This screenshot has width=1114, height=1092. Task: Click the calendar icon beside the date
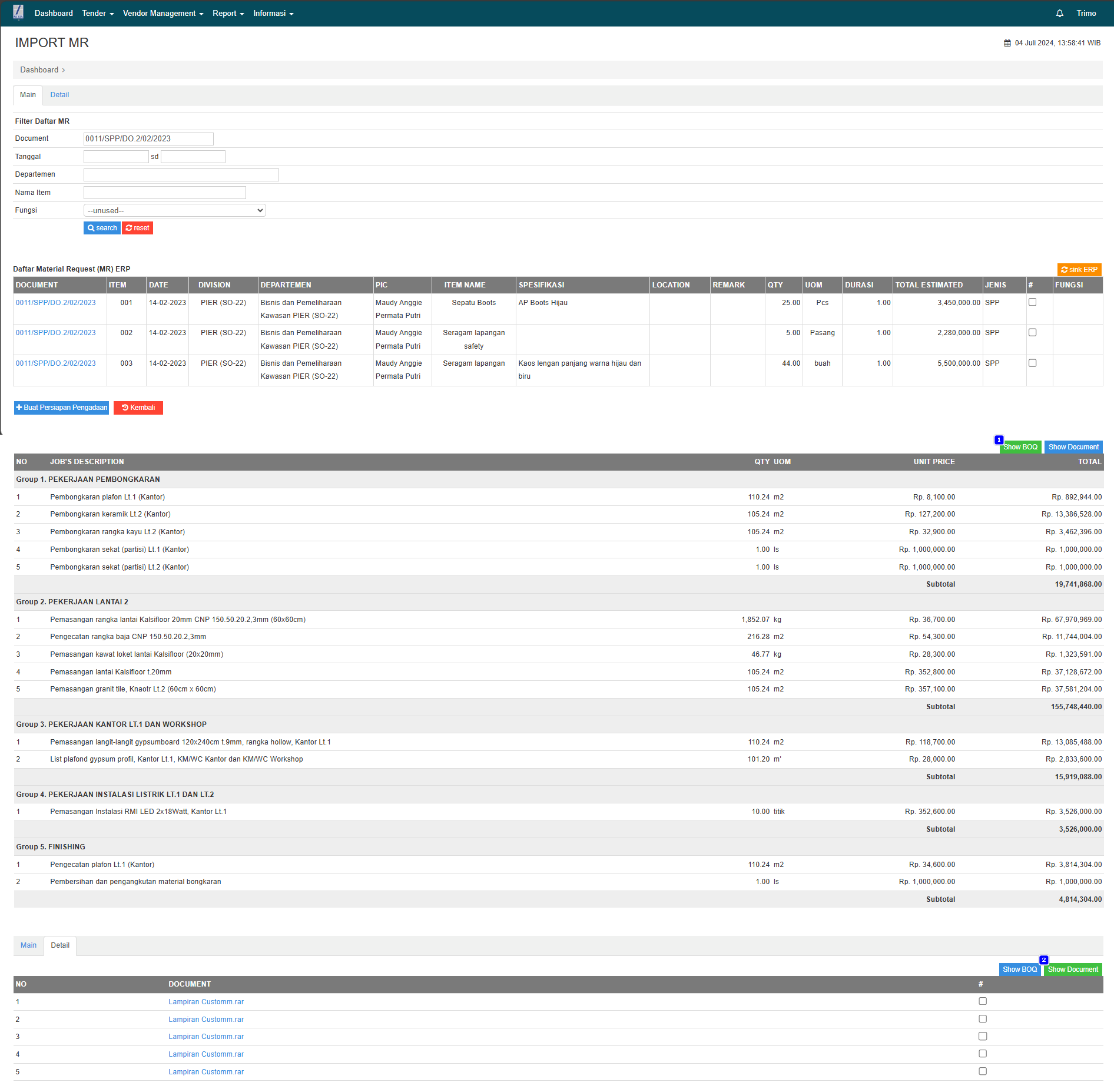pos(1007,43)
